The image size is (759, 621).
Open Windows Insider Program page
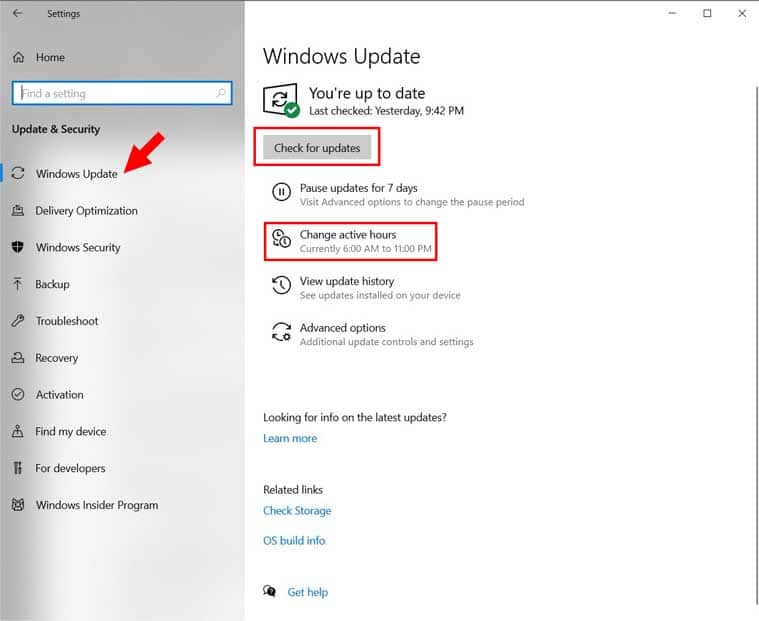[97, 505]
